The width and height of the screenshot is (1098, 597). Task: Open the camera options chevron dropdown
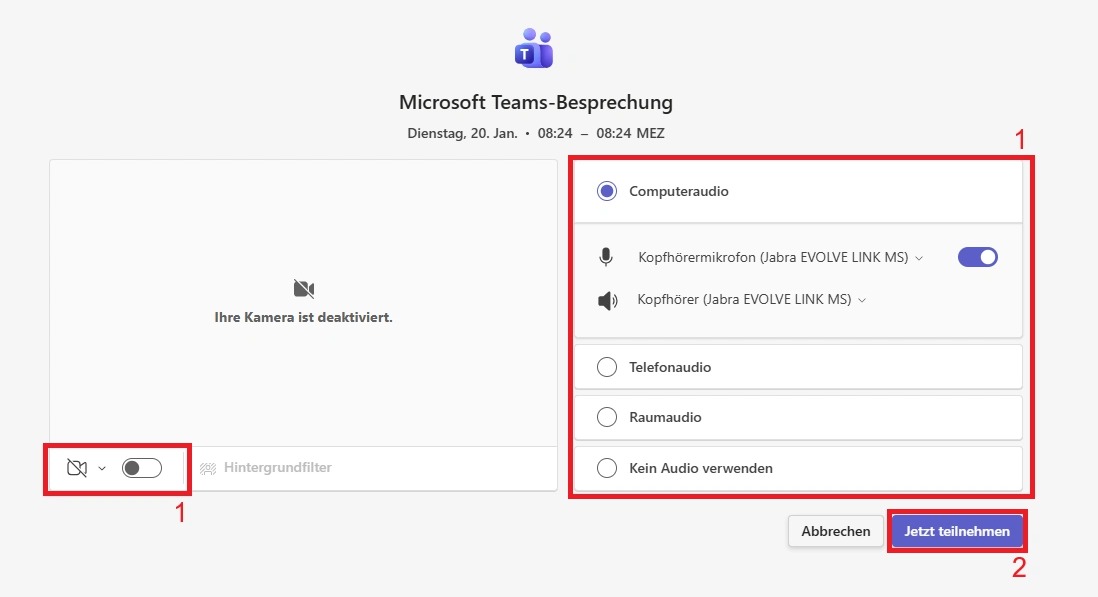pos(102,468)
